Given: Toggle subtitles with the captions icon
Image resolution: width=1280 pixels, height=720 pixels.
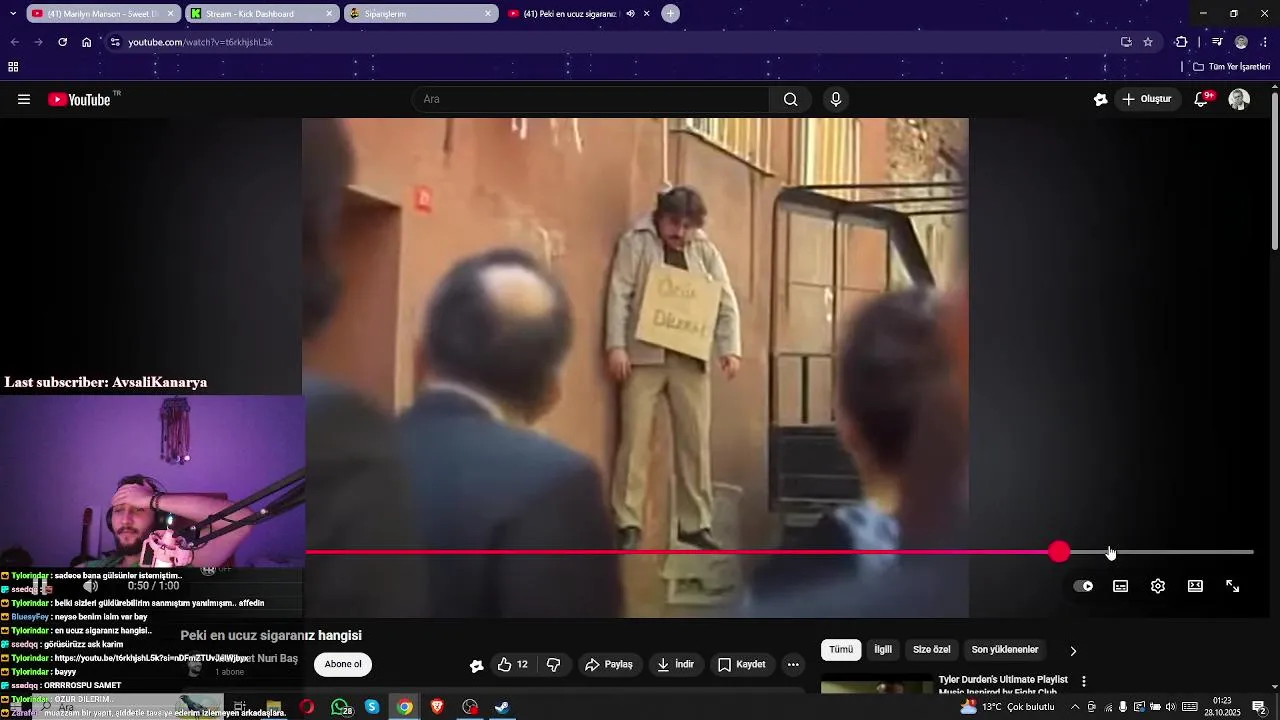Looking at the screenshot, I should 1121,586.
